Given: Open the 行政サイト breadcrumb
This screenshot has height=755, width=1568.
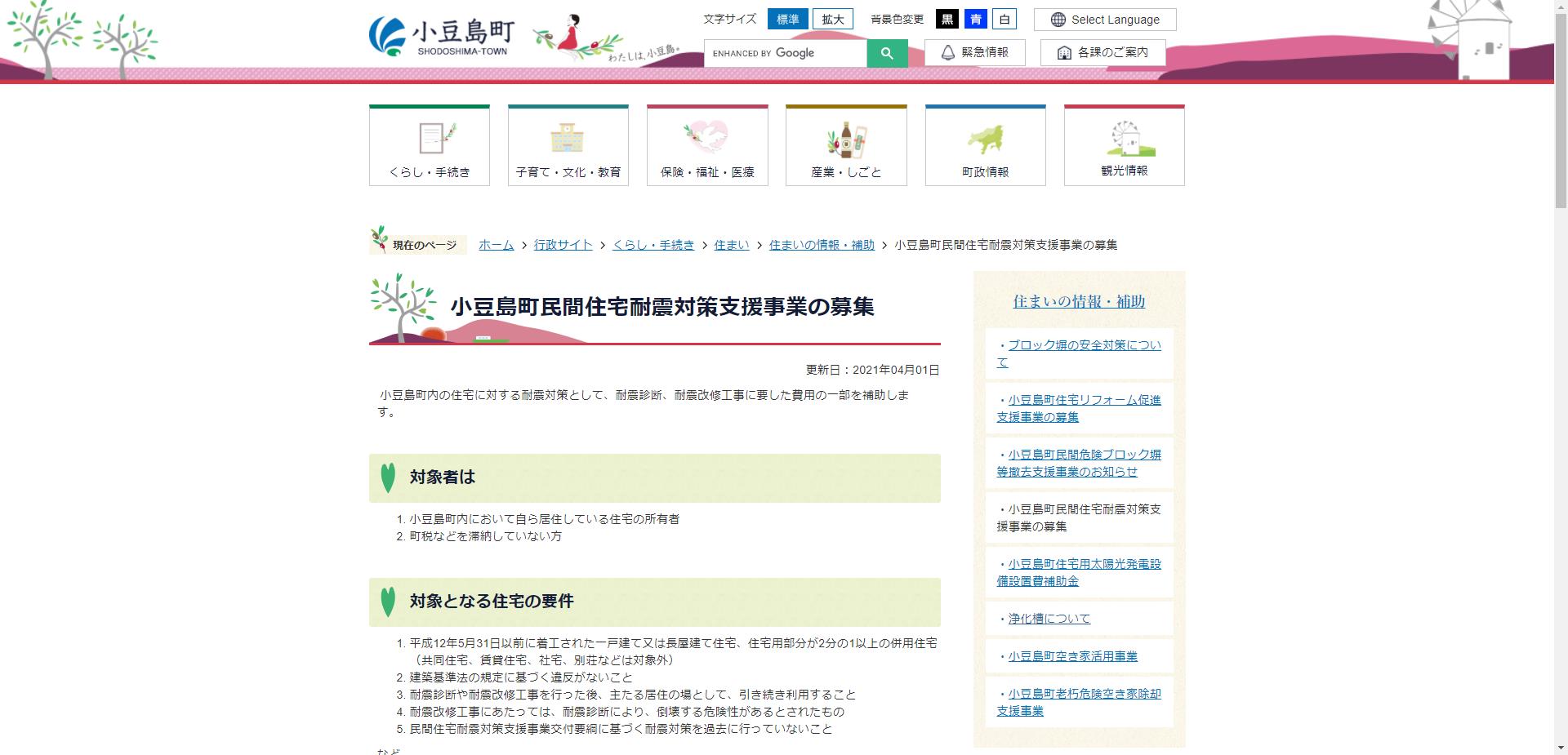Looking at the screenshot, I should coord(563,245).
